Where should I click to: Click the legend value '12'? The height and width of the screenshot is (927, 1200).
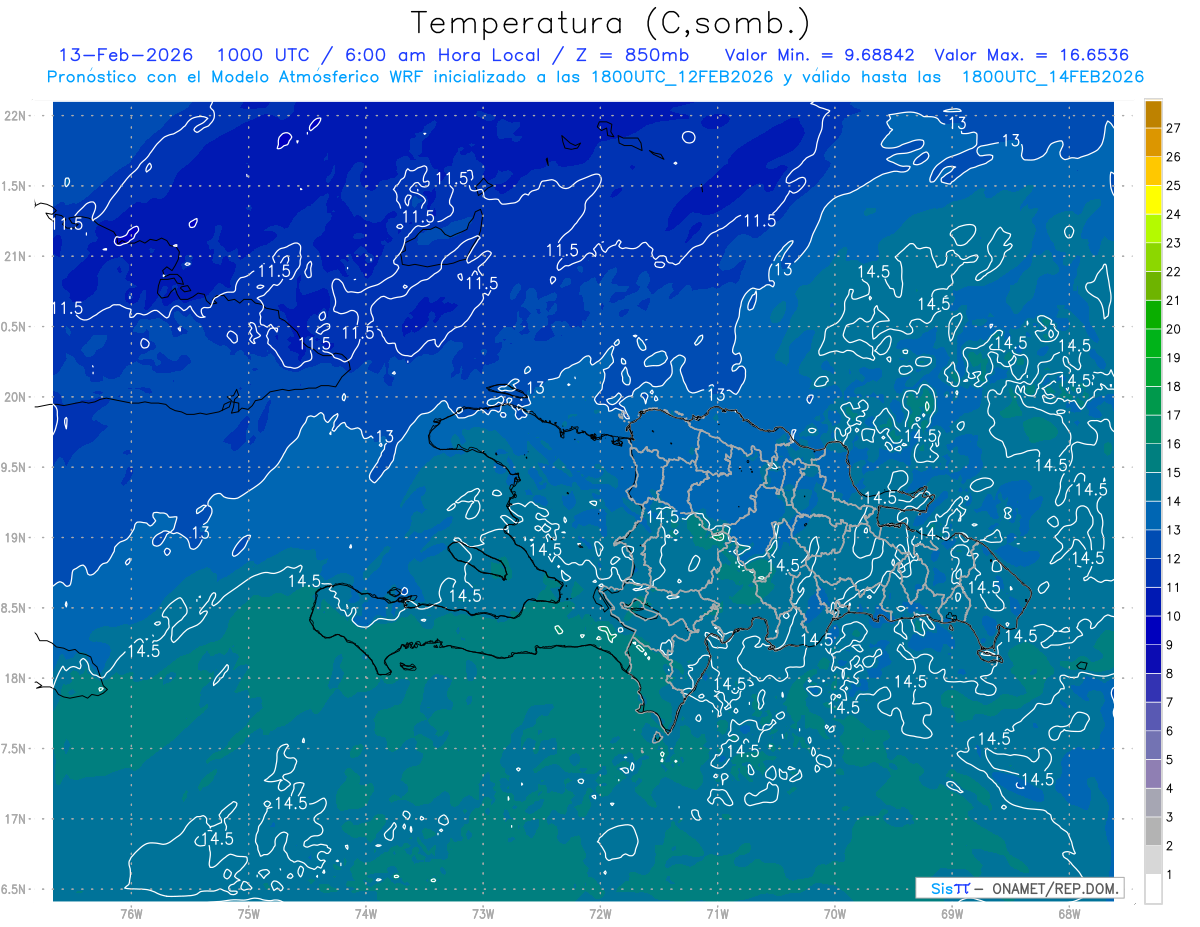click(1173, 559)
